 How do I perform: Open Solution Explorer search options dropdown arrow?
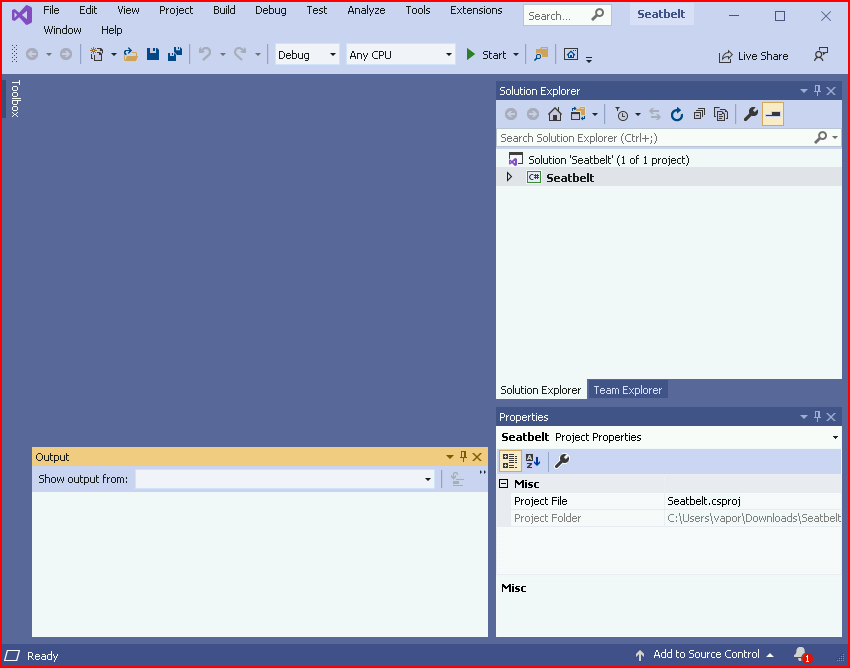835,138
